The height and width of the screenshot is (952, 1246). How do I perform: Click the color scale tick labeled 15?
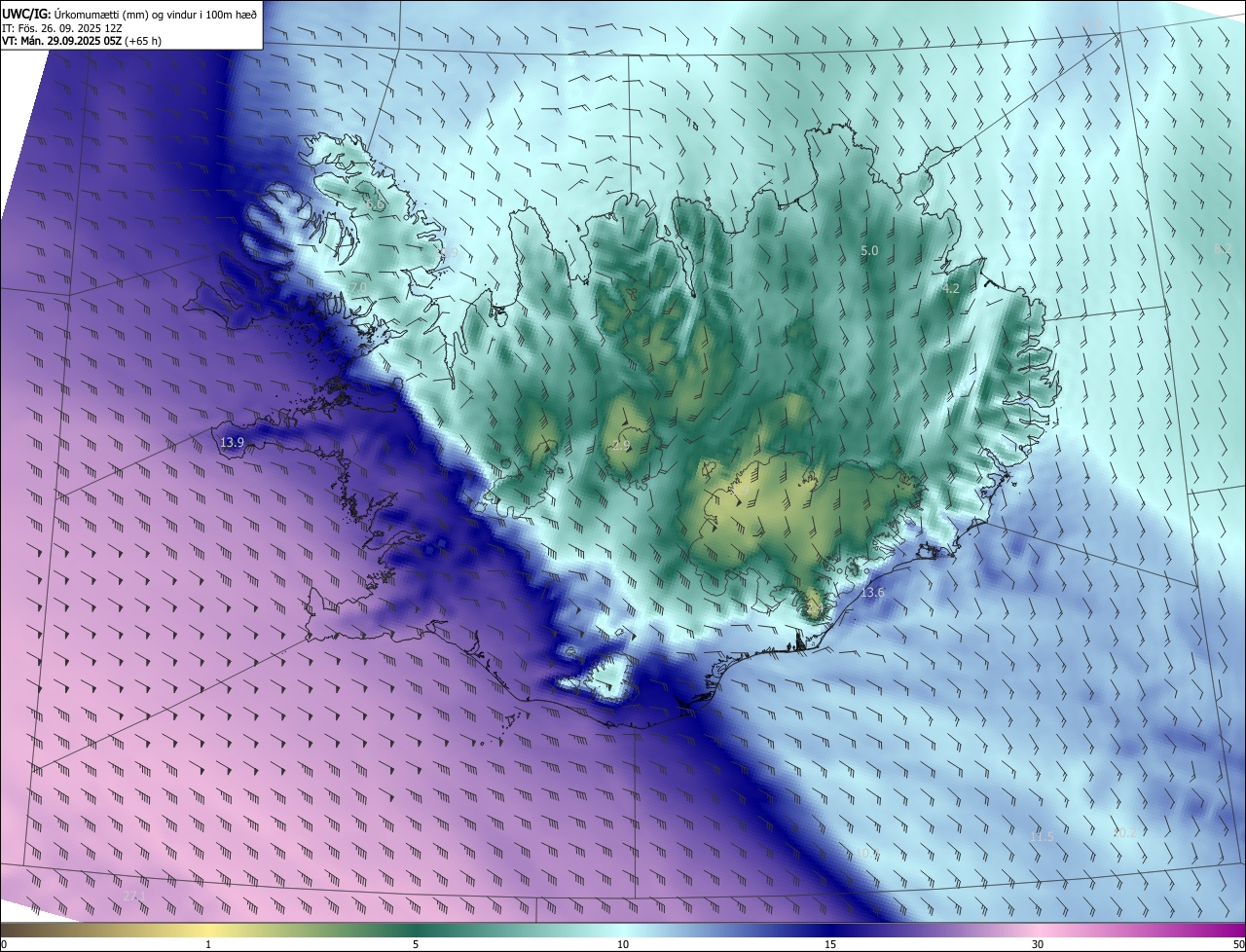(x=830, y=944)
